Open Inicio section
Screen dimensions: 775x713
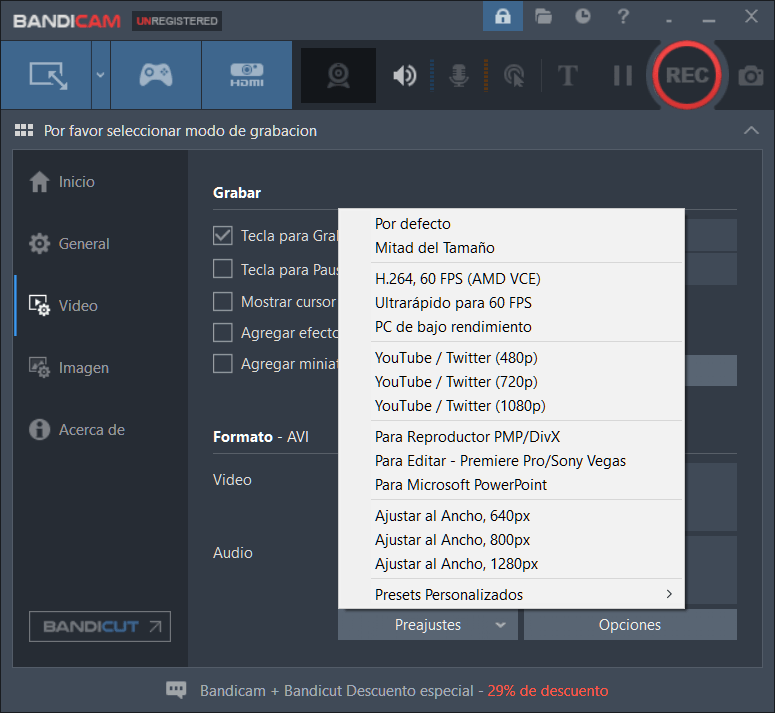[62, 182]
